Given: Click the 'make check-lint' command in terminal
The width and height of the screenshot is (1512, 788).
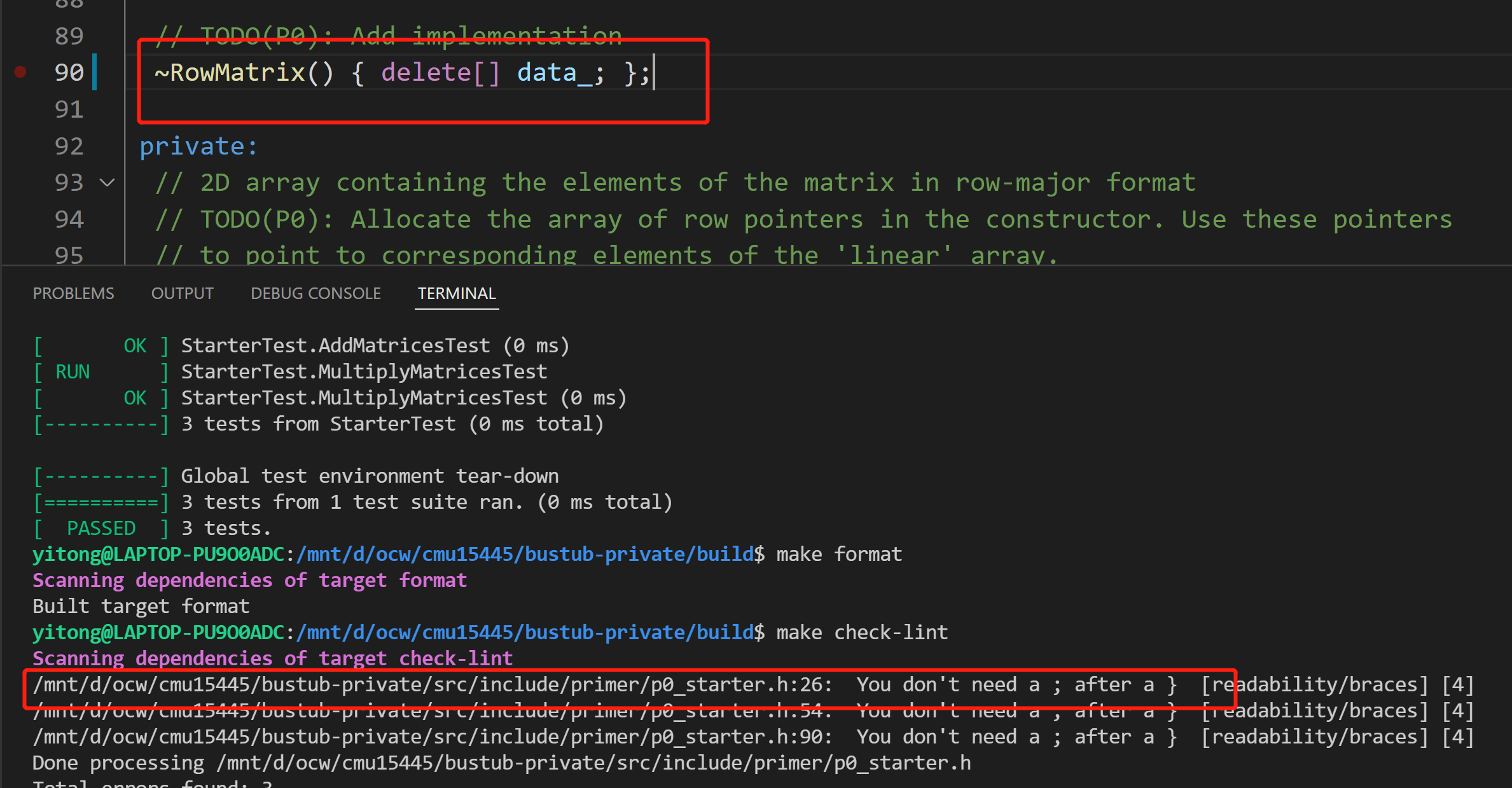Looking at the screenshot, I should 862,633.
